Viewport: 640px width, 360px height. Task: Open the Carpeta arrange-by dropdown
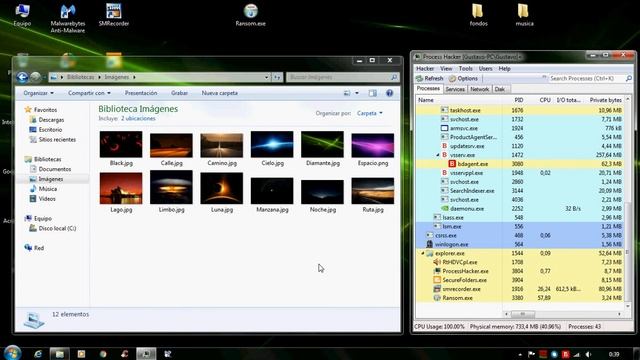(x=370, y=113)
